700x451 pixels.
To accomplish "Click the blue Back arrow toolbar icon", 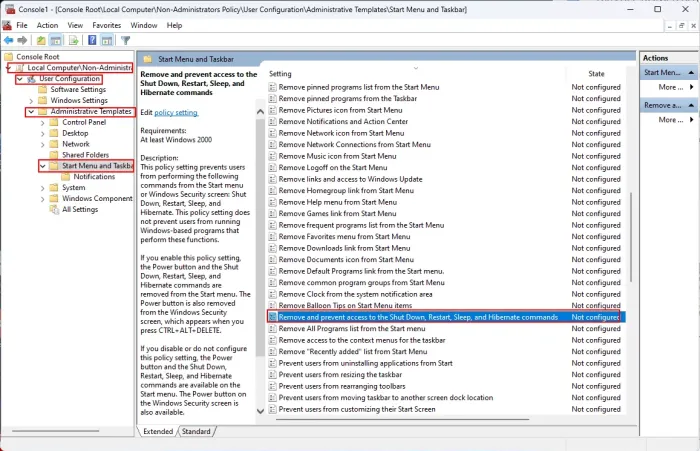I will point(8,41).
